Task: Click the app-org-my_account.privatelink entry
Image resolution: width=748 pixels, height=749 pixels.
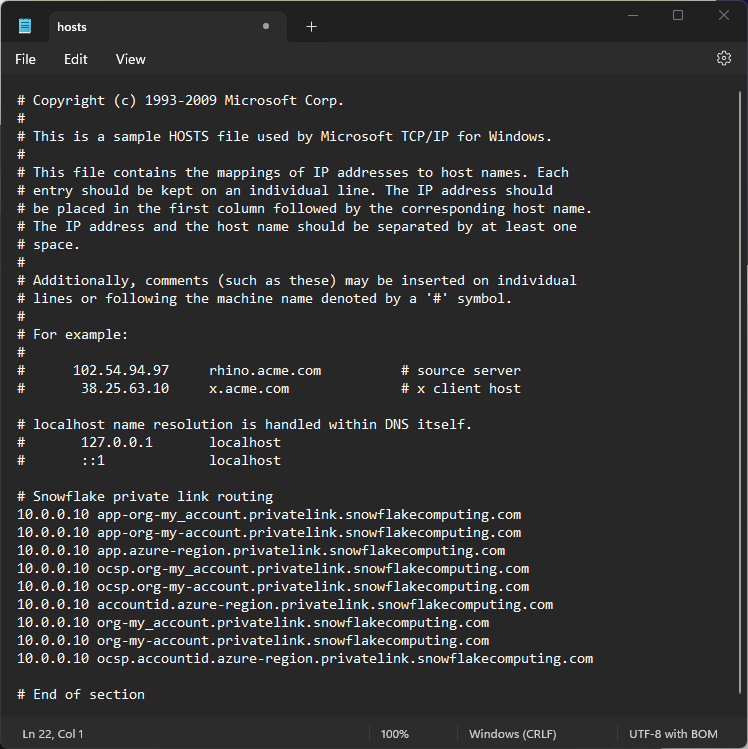Action: tap(269, 514)
